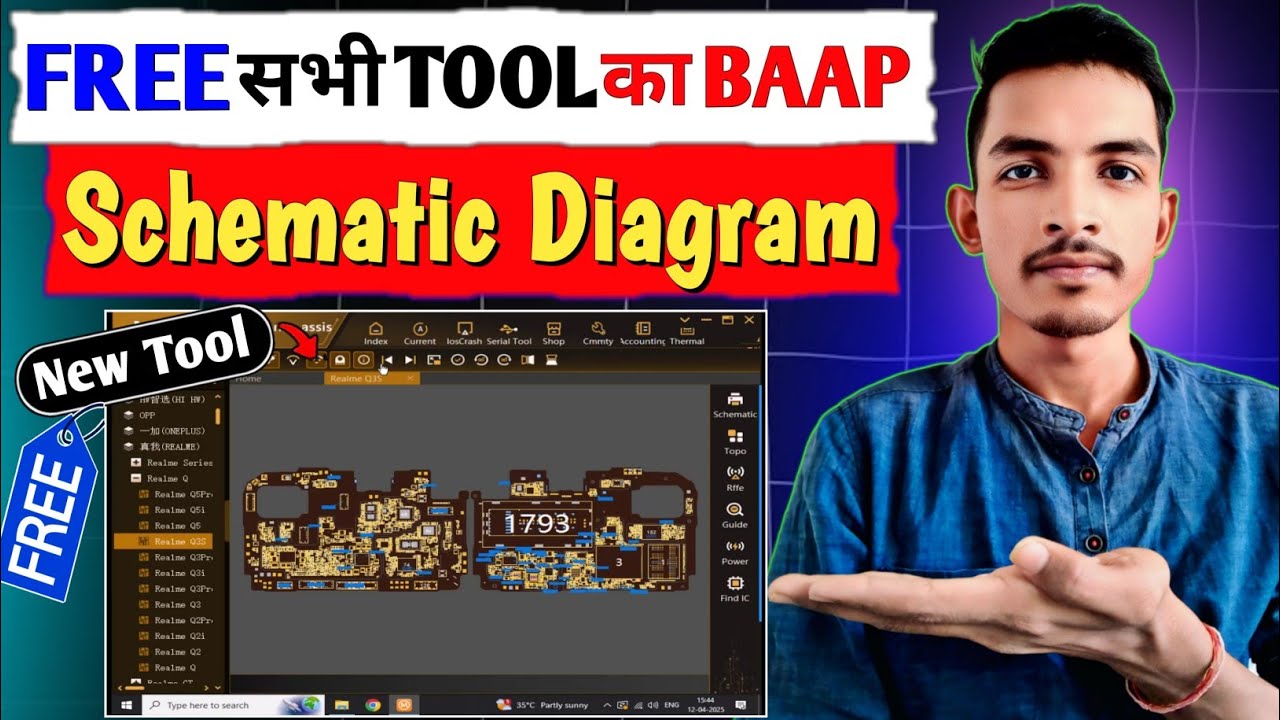
Task: Click the model tree vertical scrollbar thumb
Action: pyautogui.click(x=218, y=416)
